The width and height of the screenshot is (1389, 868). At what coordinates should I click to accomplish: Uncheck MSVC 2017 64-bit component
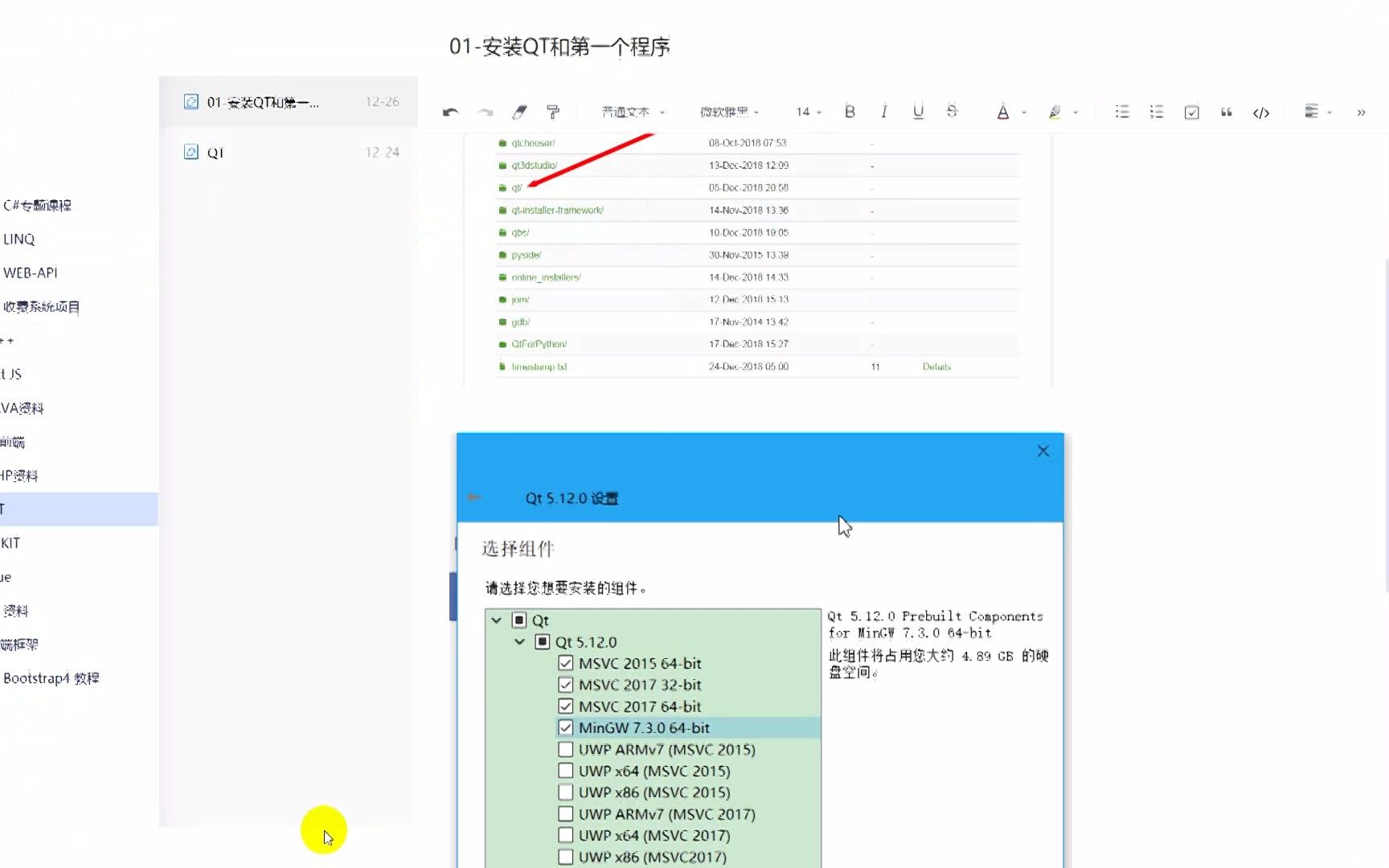[566, 706]
